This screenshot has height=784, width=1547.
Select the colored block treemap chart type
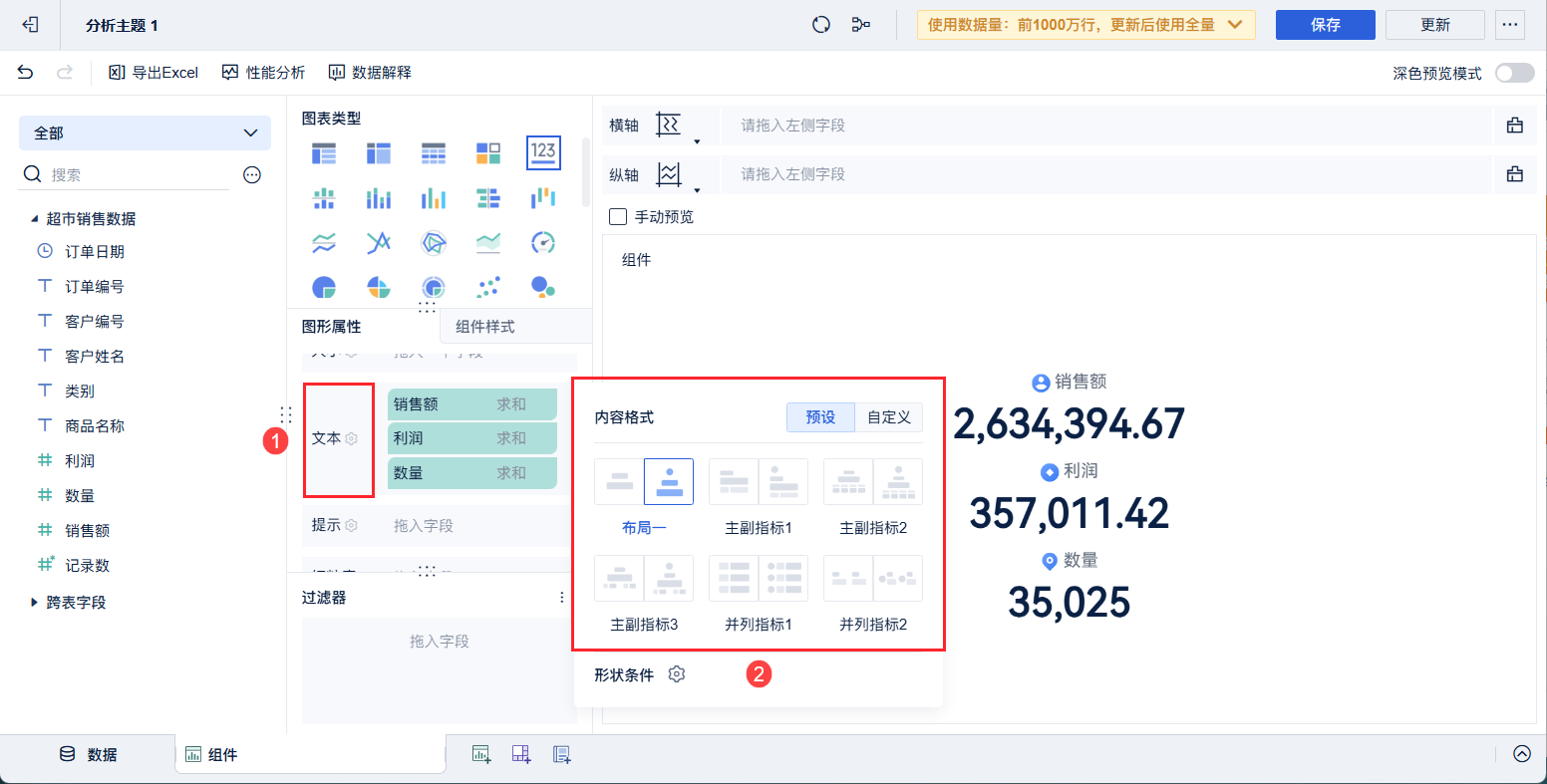(x=488, y=153)
